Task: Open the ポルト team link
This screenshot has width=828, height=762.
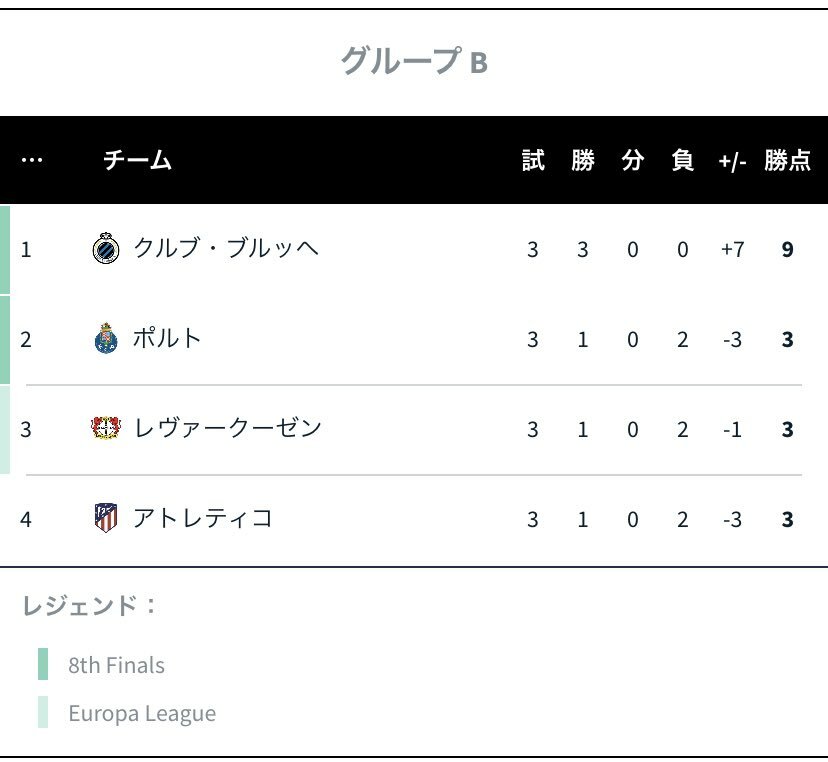Action: click(167, 338)
